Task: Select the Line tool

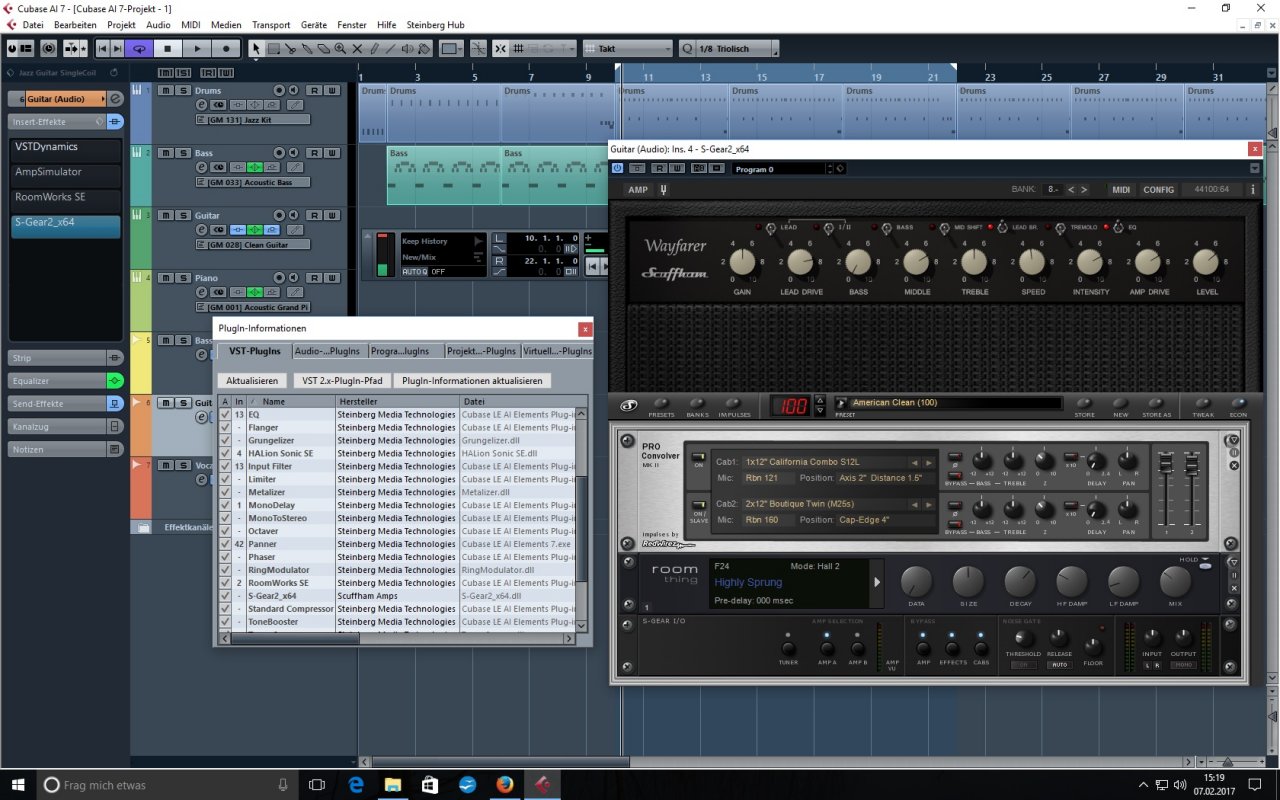Action: click(x=391, y=48)
